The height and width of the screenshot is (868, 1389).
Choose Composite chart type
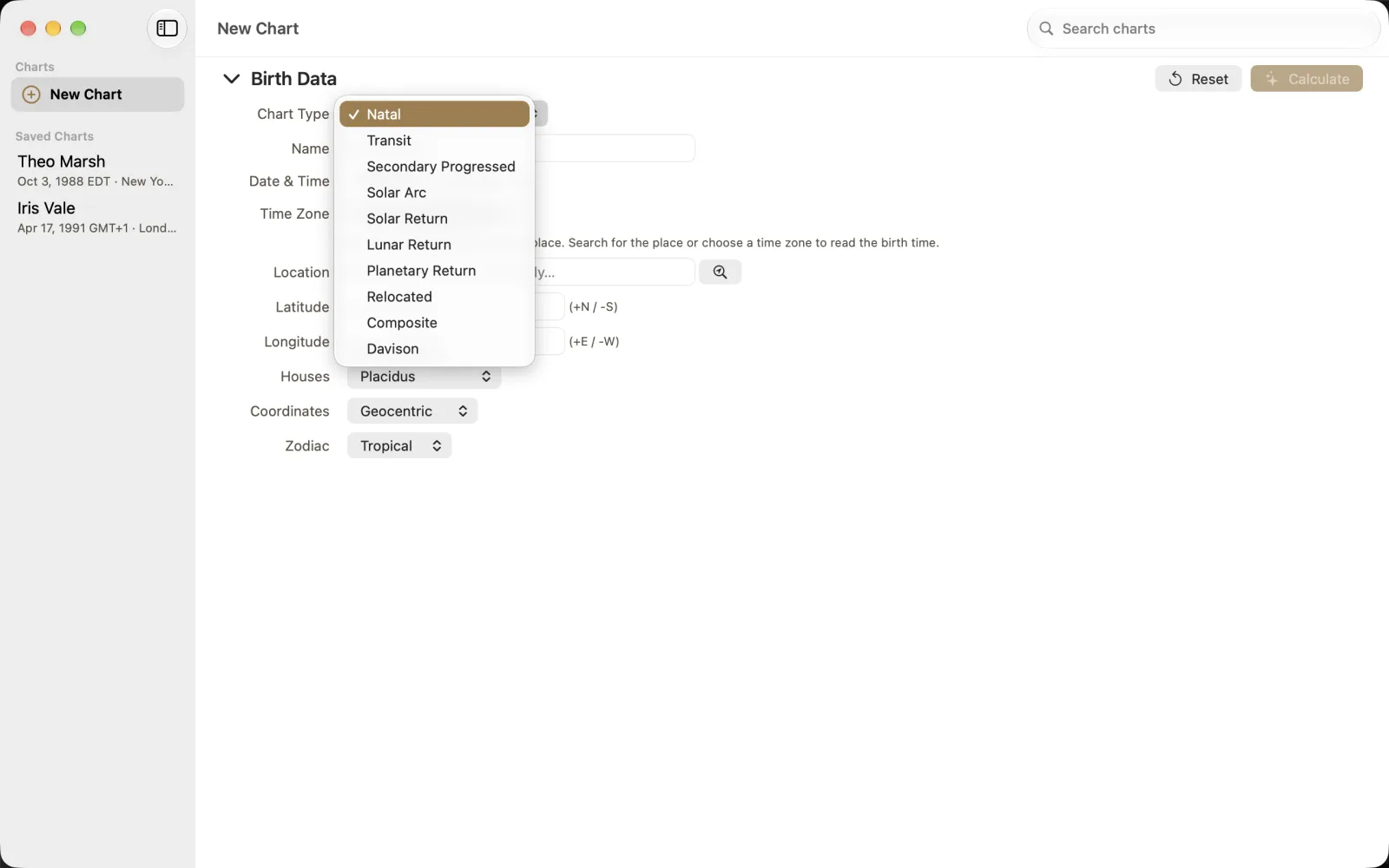(x=434, y=323)
